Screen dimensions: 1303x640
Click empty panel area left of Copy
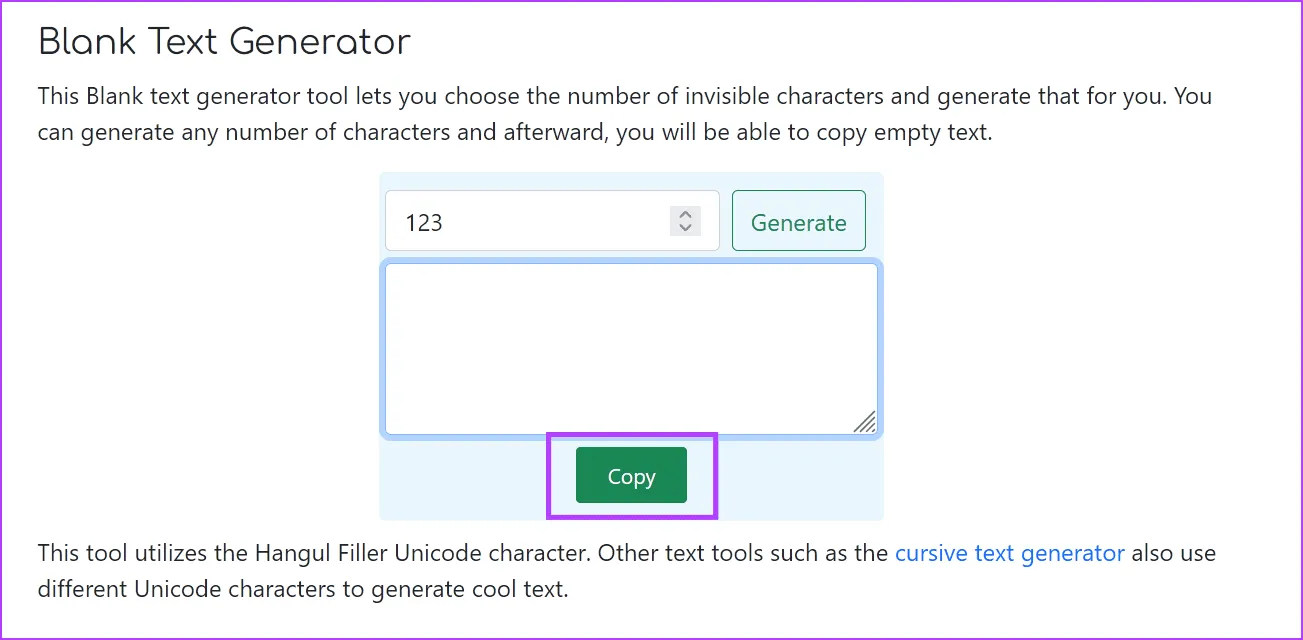click(x=460, y=478)
